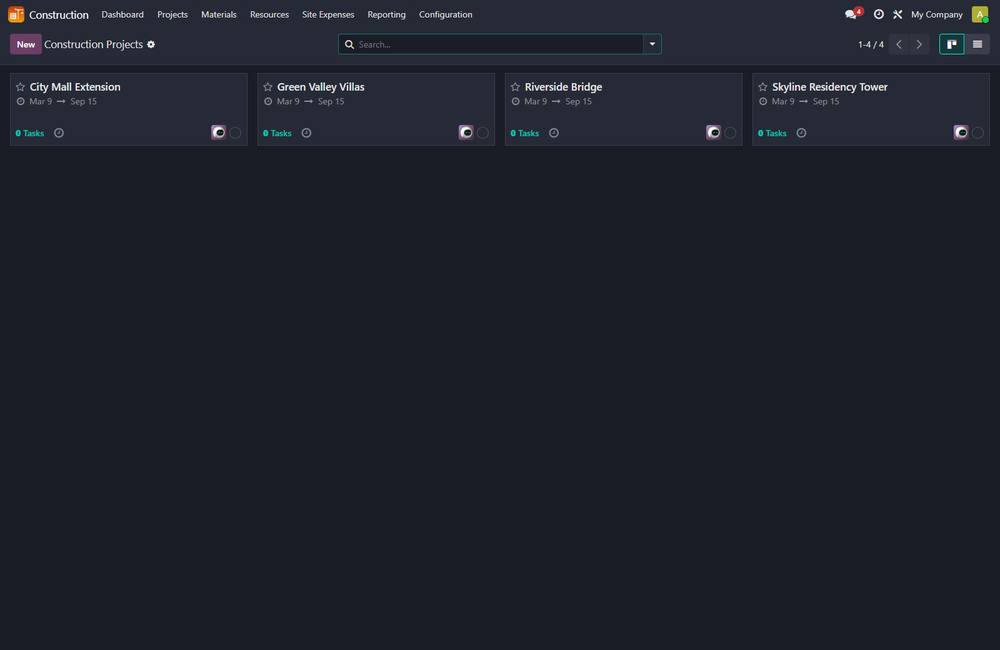Open 0 Tasks of Green Valley Villas

(277, 133)
